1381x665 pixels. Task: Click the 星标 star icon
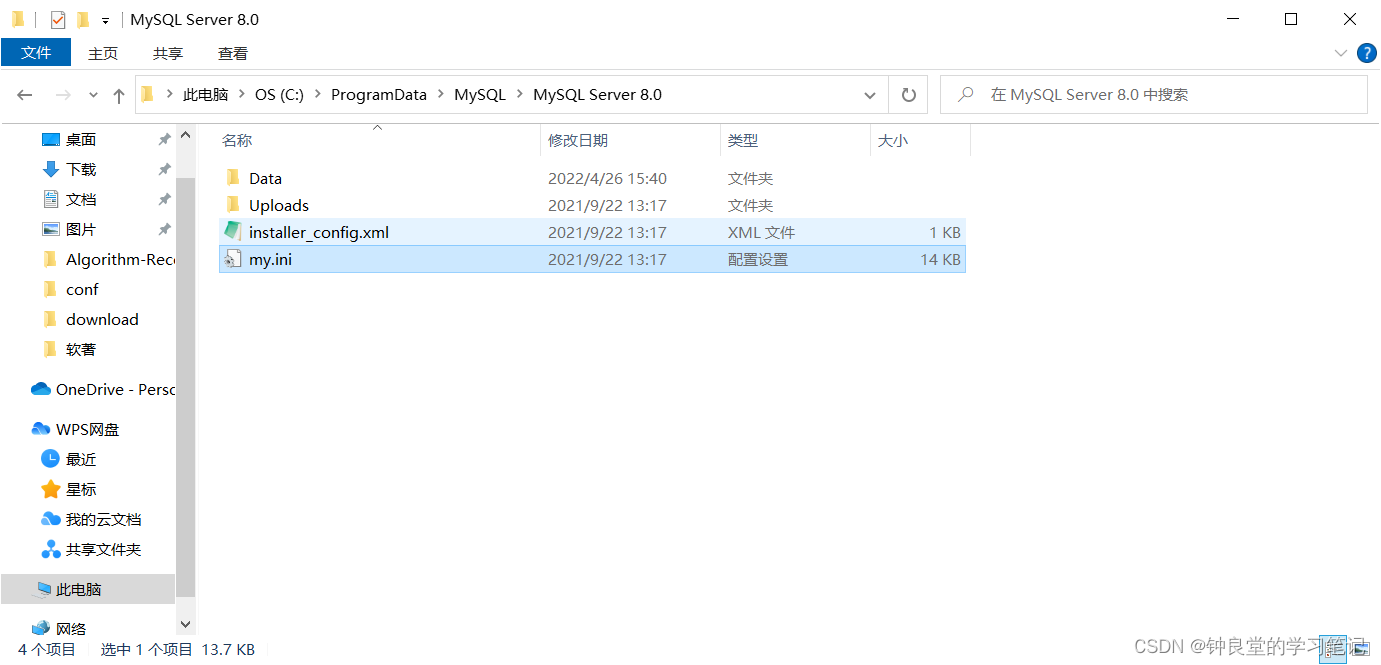tap(51, 489)
